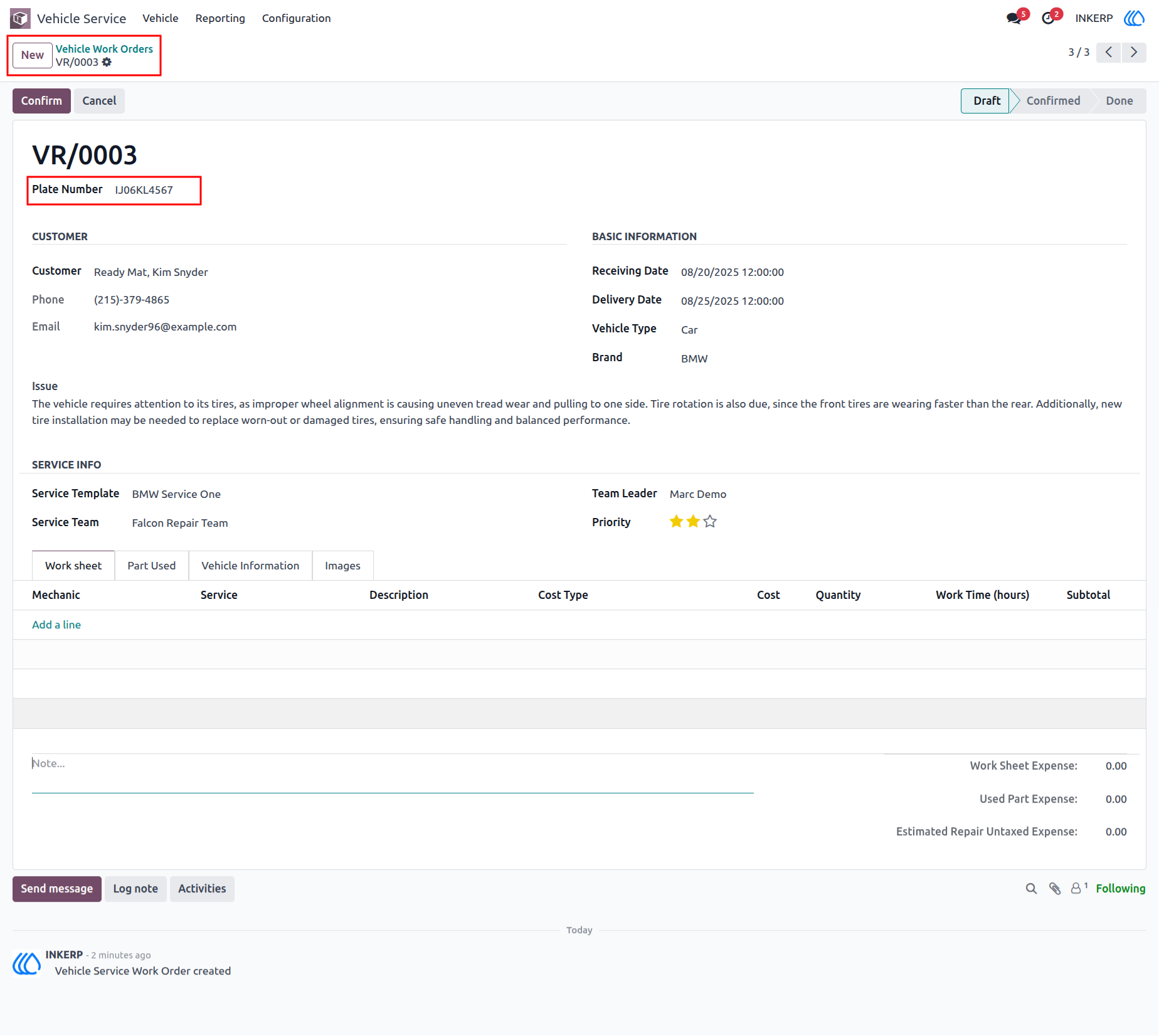Viewport: 1159px width, 1036px height.
Task: Switch to the Work sheet tab
Action: coord(73,566)
